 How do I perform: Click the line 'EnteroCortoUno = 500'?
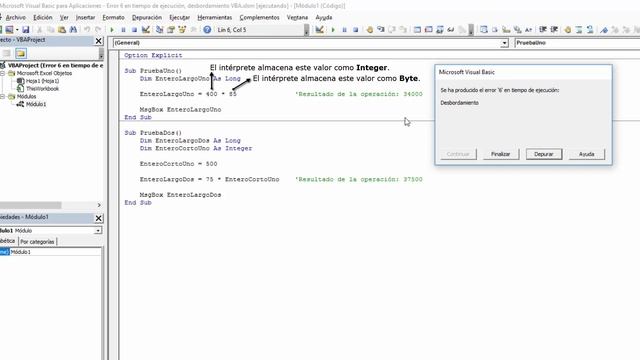[x=178, y=164]
